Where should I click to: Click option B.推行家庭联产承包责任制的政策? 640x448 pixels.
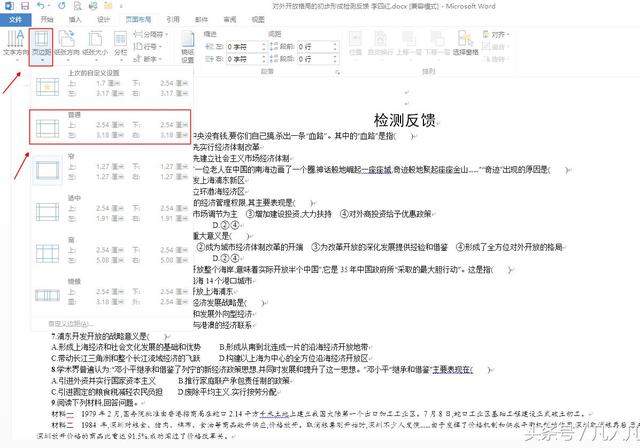(234, 381)
